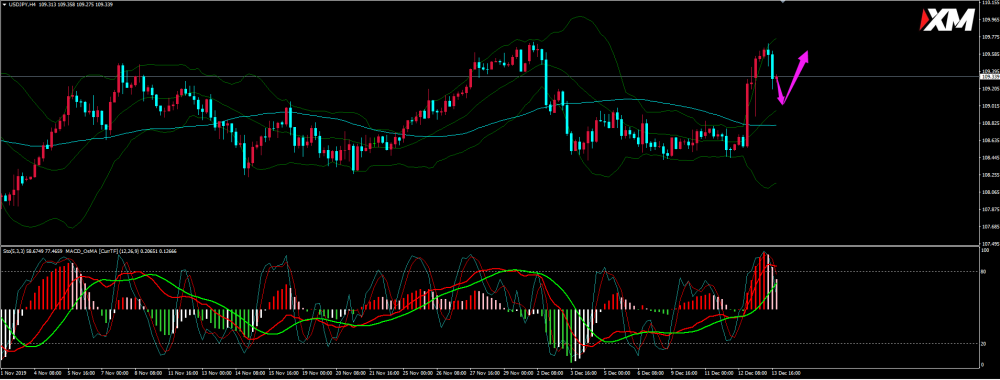The width and height of the screenshot is (1000, 380).
Task: Select time axis label 3 Dec 16:00
Action: click(x=584, y=373)
